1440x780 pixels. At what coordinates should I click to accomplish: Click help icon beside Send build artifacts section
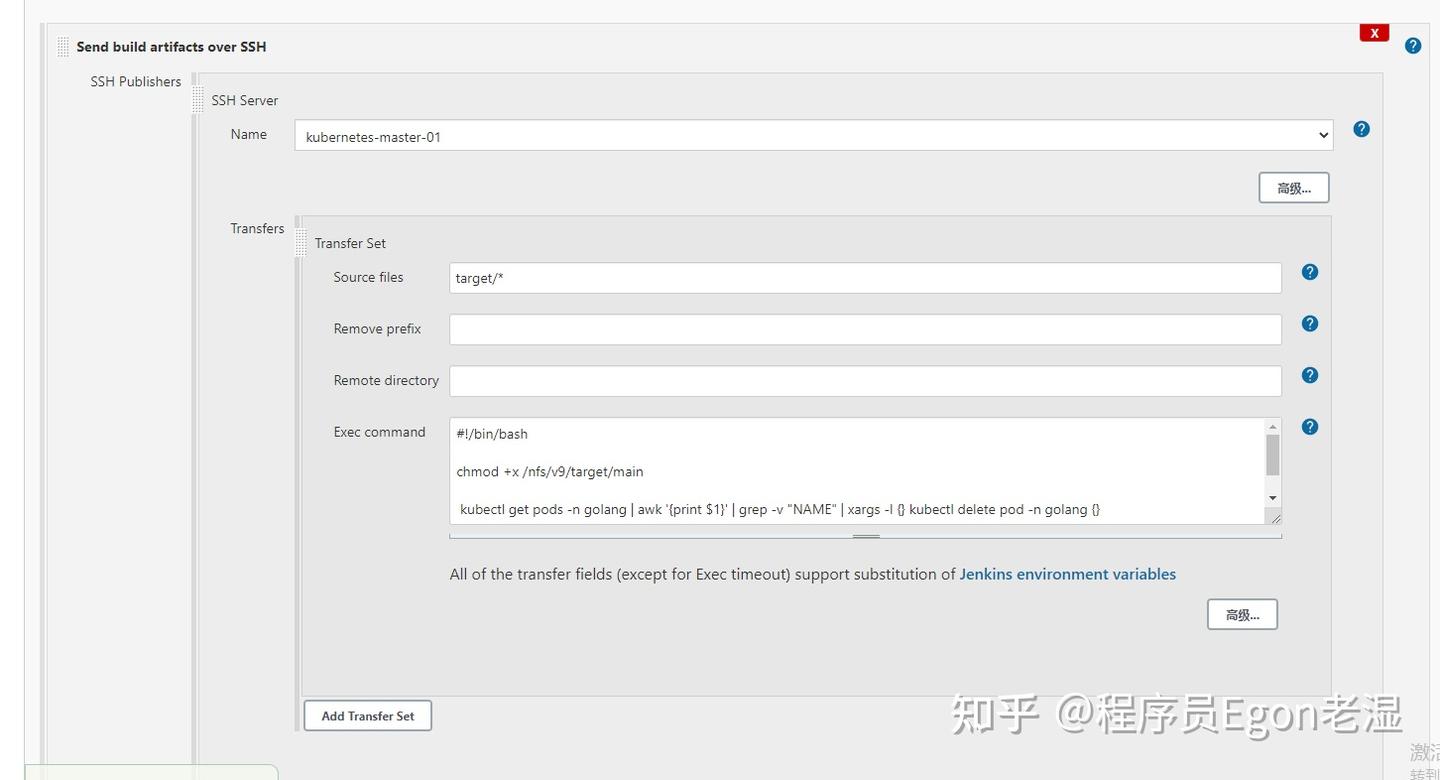[1412, 46]
